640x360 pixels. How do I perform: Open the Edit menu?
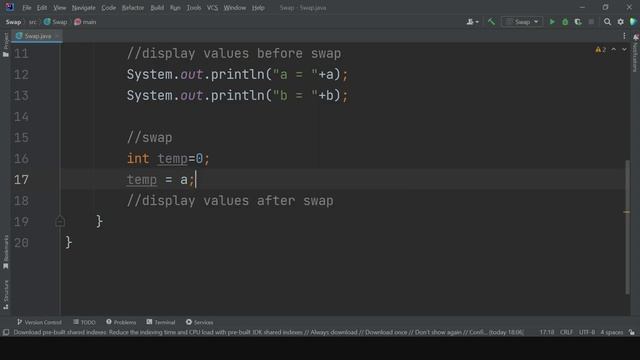pyautogui.click(x=42, y=8)
